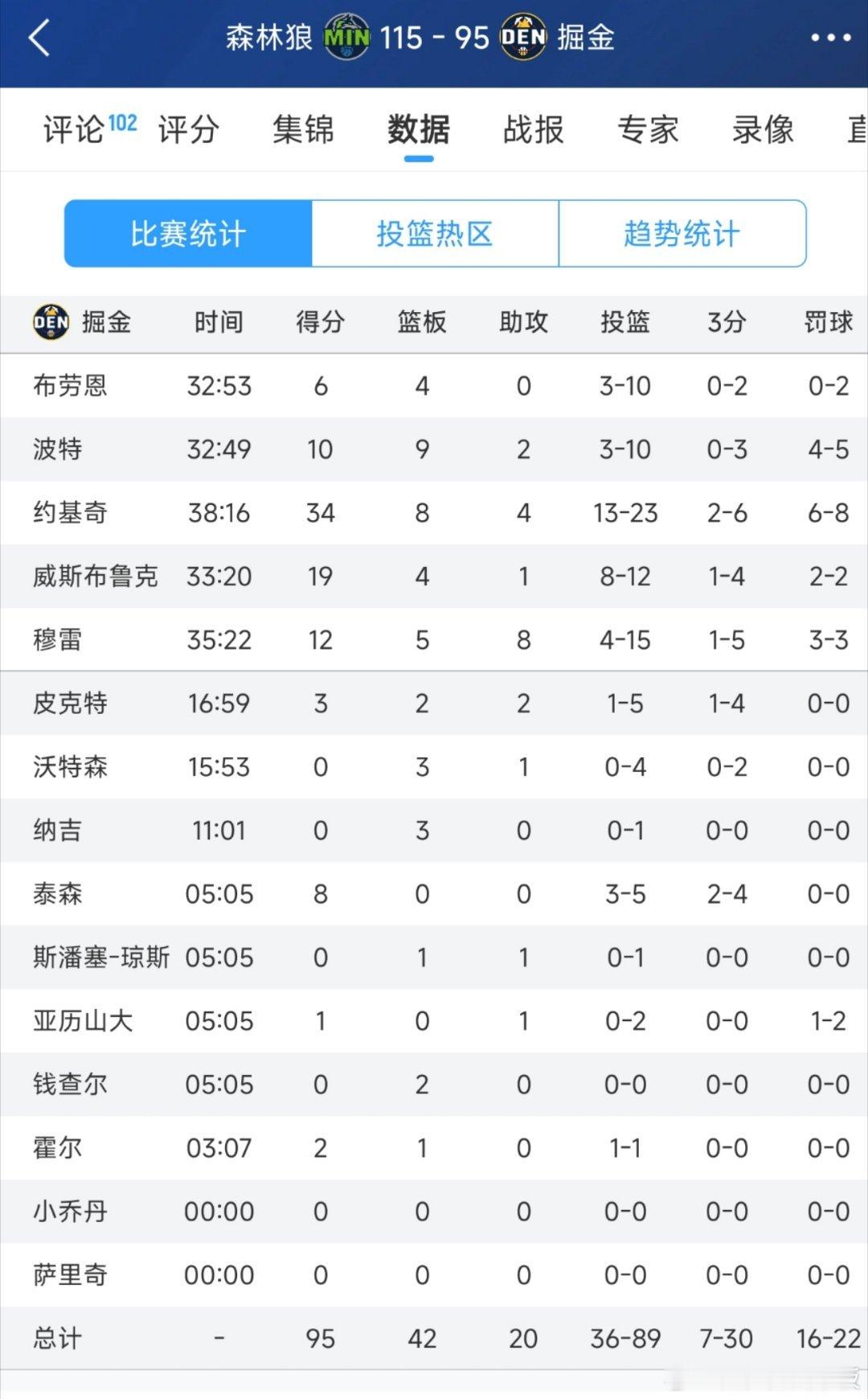This screenshot has width=868, height=1399.
Task: Tap player name 斯潘塞-琼斯
Action: click(x=101, y=958)
